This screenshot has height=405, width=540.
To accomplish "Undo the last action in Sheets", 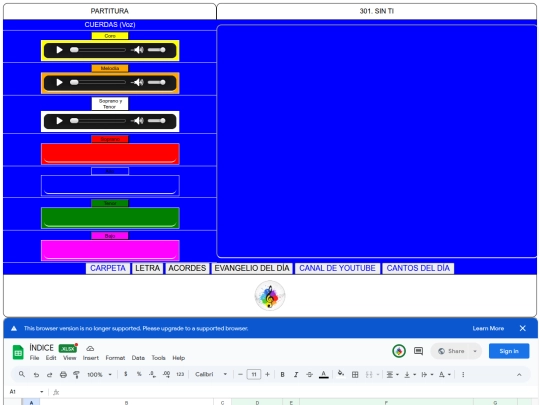I will (x=36, y=374).
